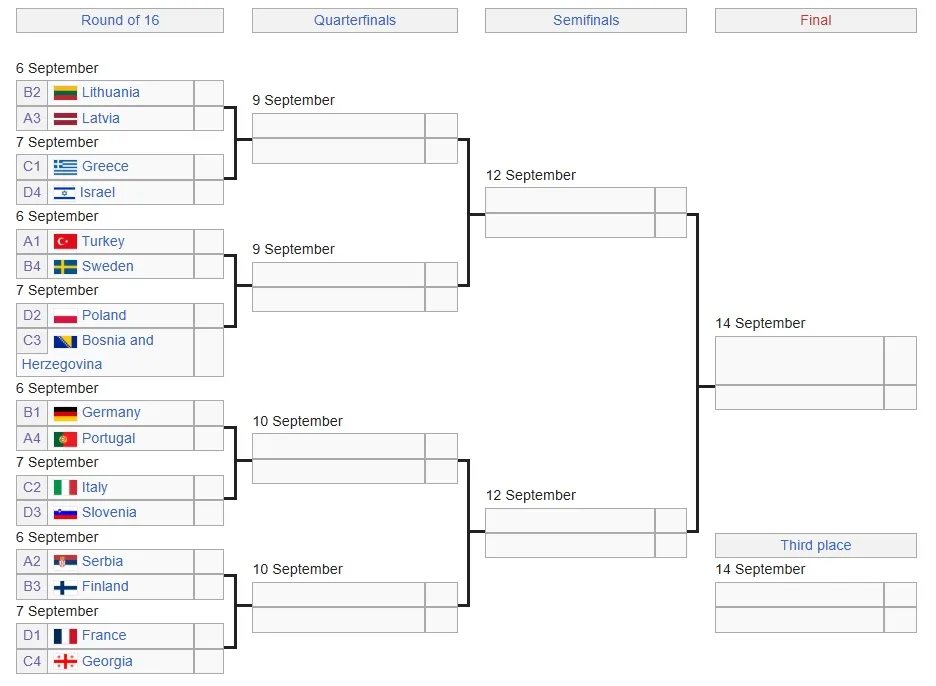Open the Semifinals header link

pos(586,20)
